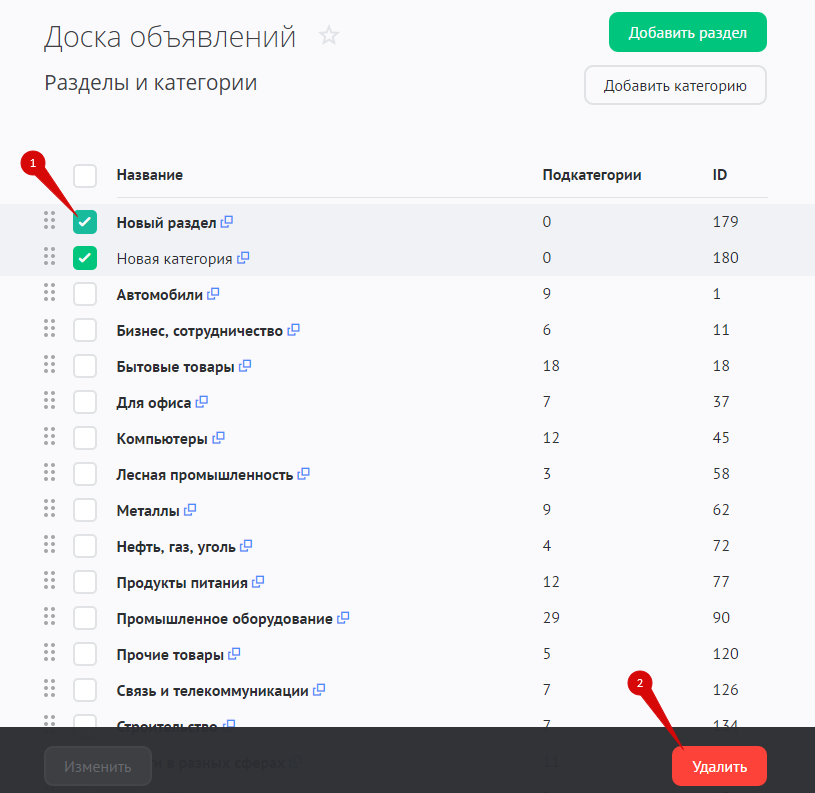
Task: Check the box for Бизнес, сотрудничество
Action: (85, 330)
